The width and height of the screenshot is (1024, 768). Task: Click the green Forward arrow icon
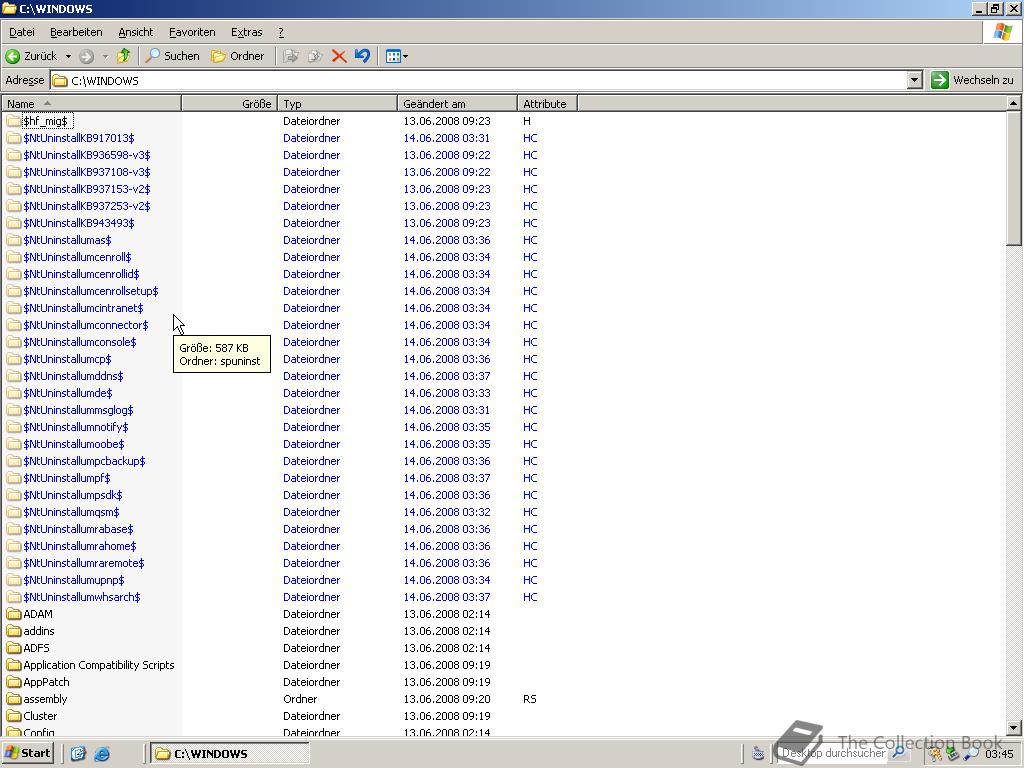(x=86, y=56)
